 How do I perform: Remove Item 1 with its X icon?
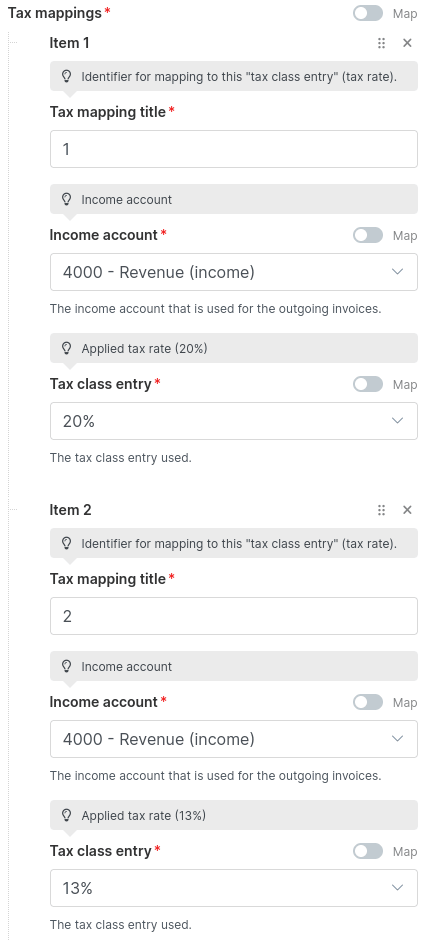(407, 43)
